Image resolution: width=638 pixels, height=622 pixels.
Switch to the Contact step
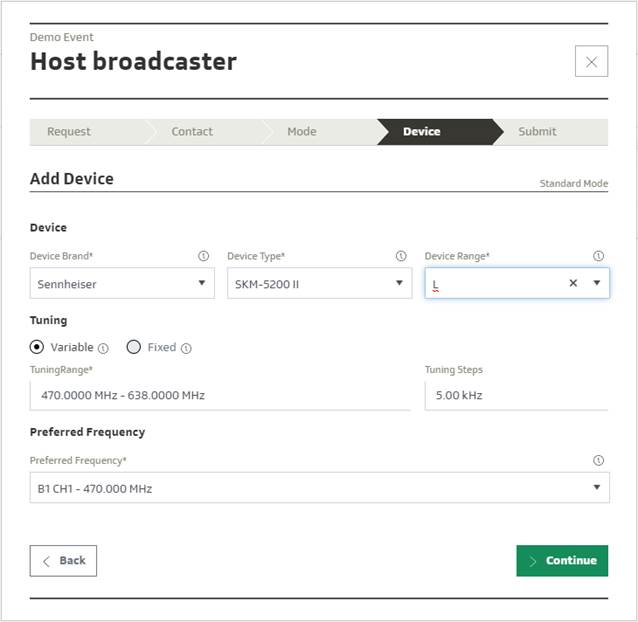pos(192,132)
